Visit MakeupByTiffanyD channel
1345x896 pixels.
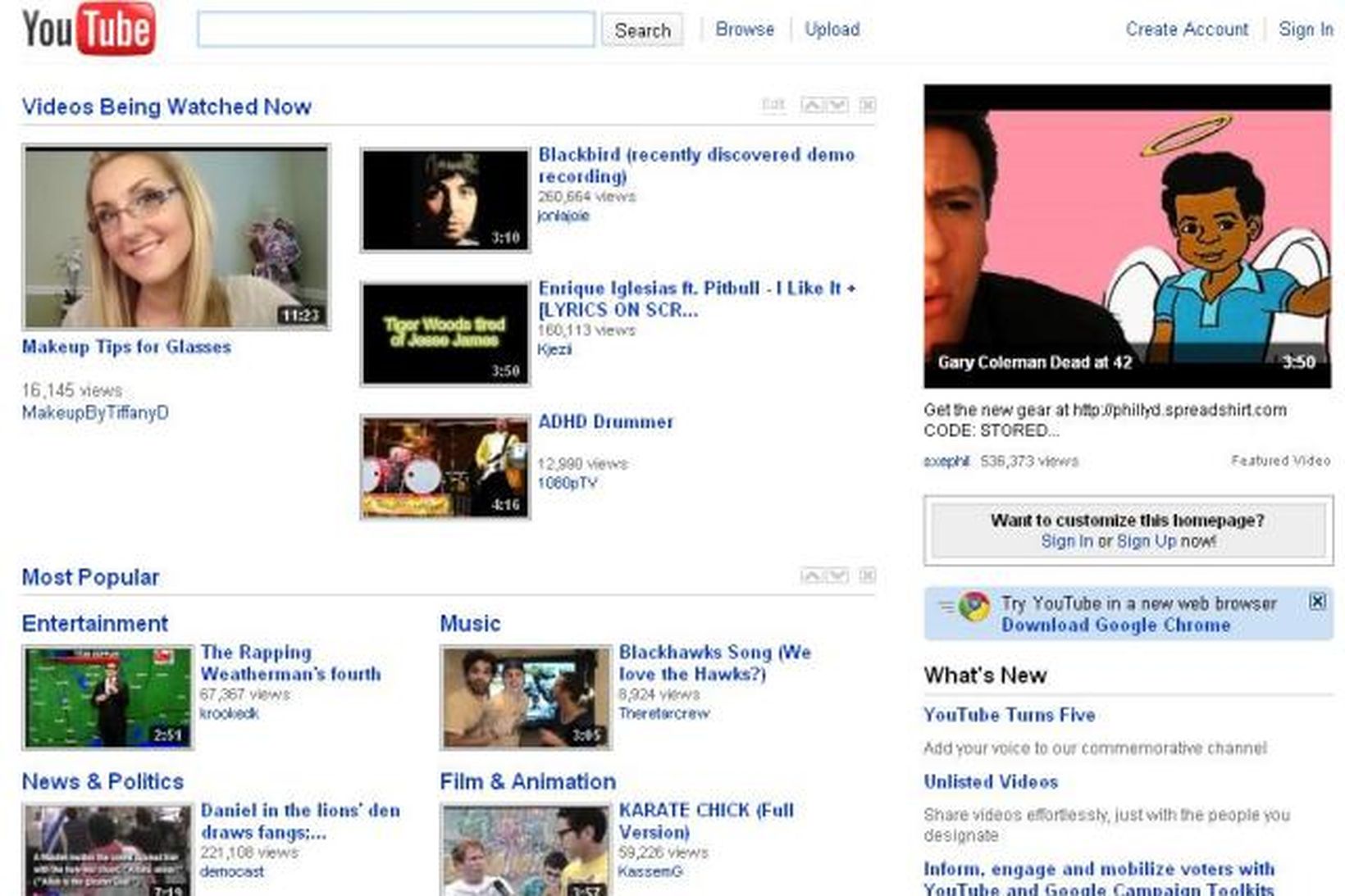pos(95,412)
